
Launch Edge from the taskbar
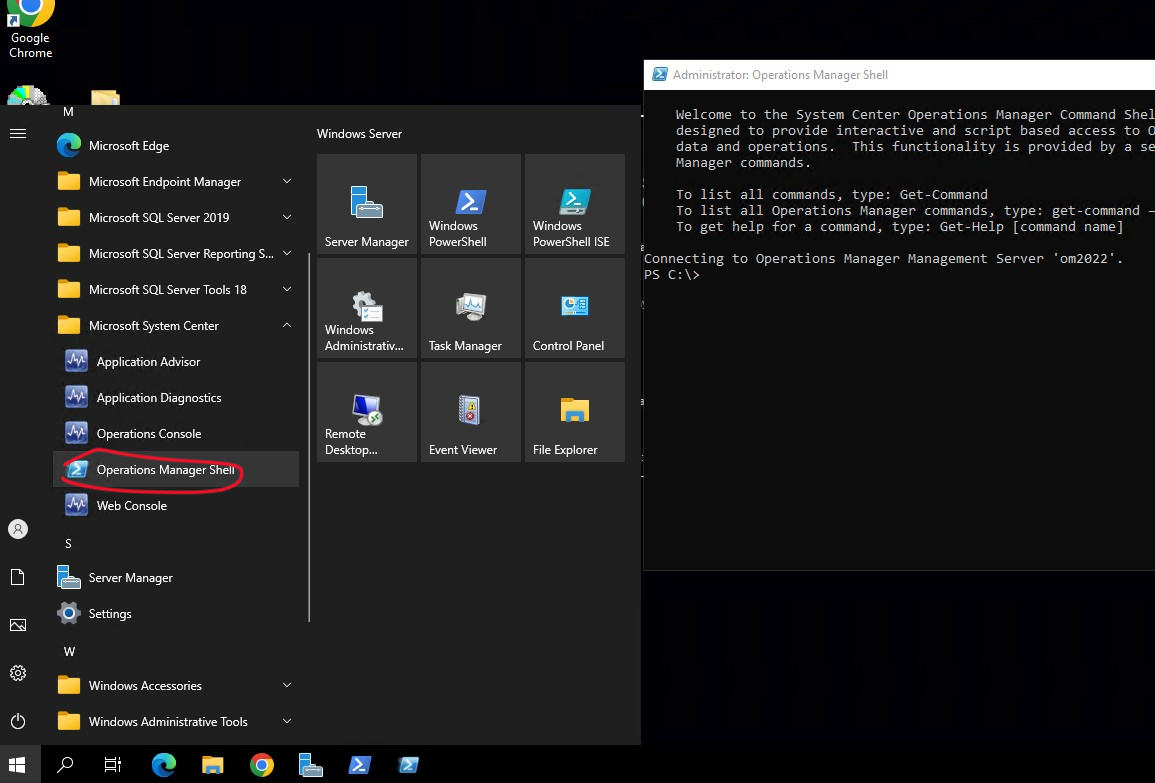[x=163, y=765]
